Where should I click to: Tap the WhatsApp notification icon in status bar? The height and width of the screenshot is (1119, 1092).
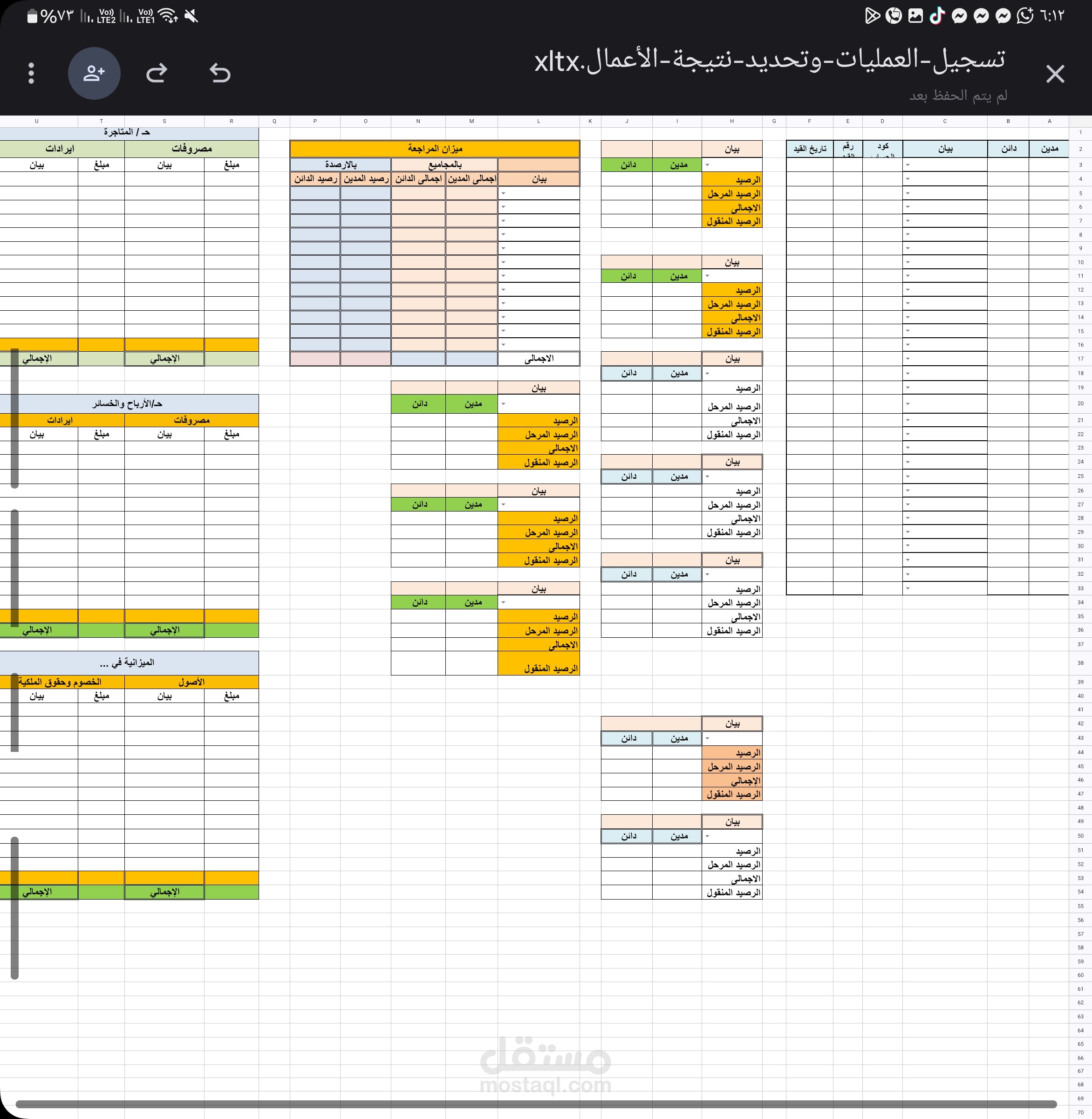pos(1025,15)
